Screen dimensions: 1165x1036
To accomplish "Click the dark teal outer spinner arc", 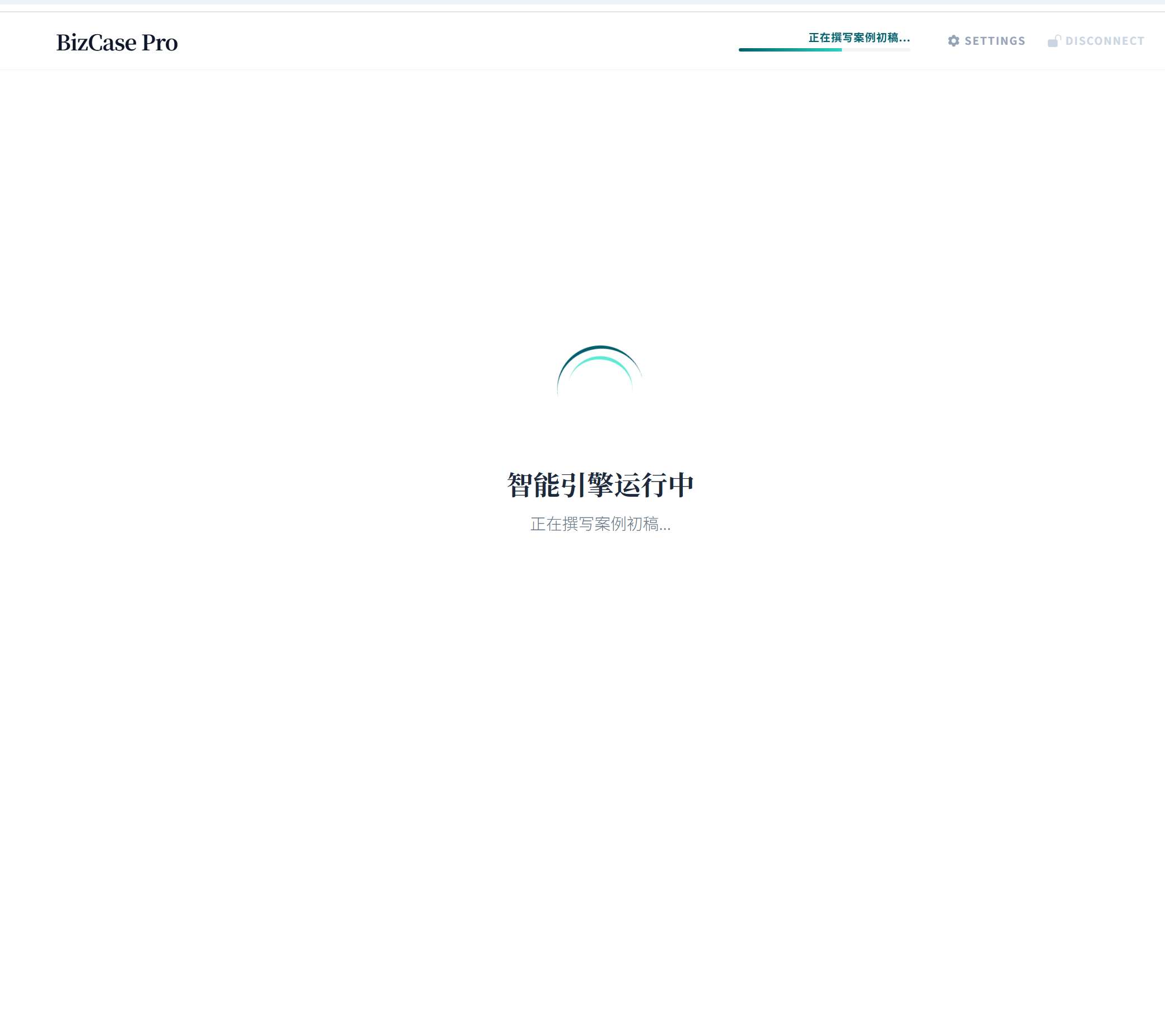I will [x=600, y=347].
